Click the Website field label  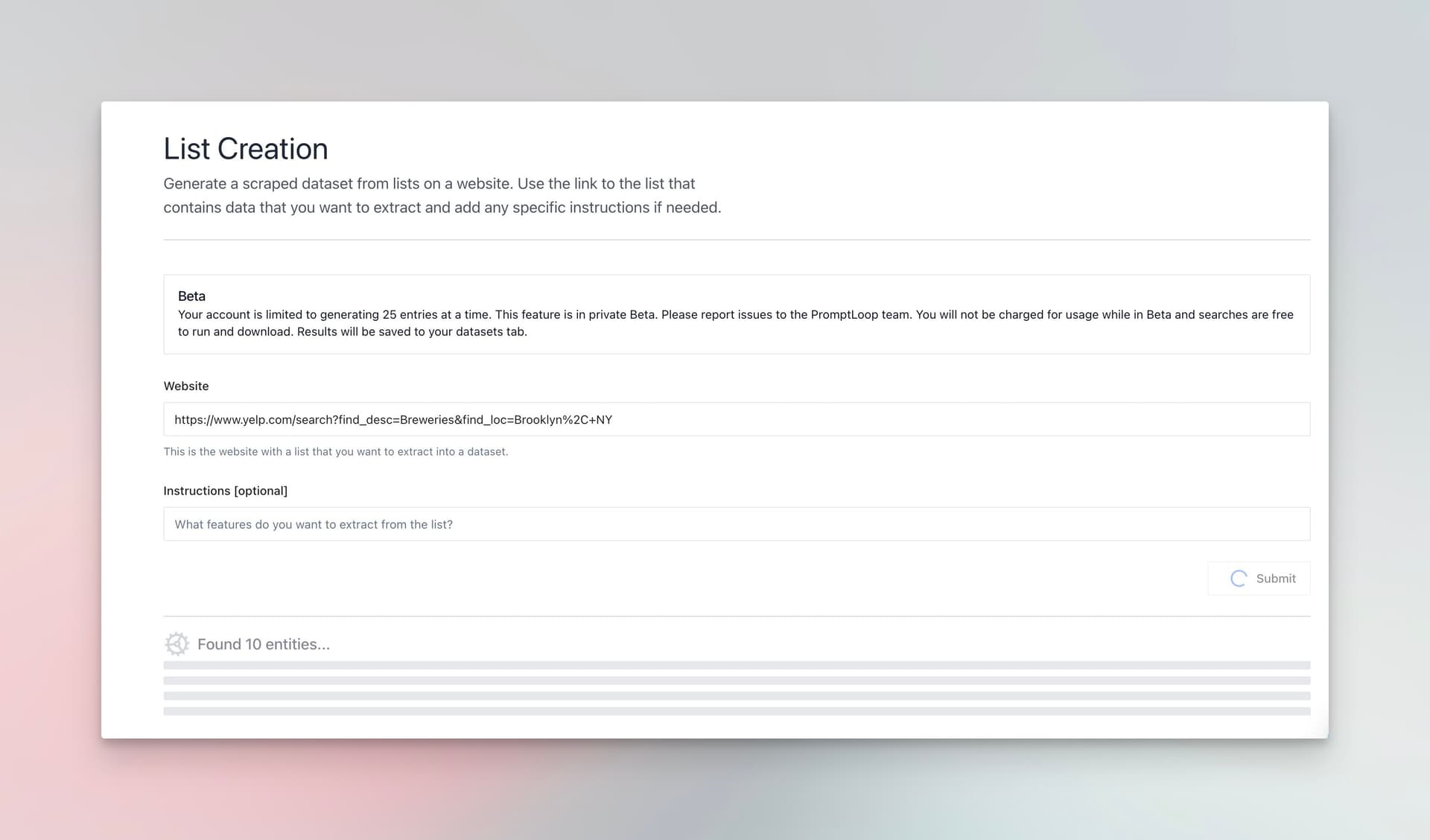tap(185, 386)
